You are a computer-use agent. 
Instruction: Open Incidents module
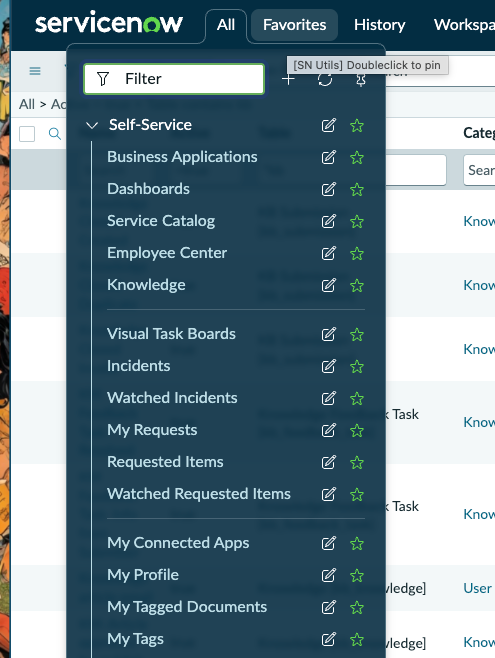(x=138, y=366)
